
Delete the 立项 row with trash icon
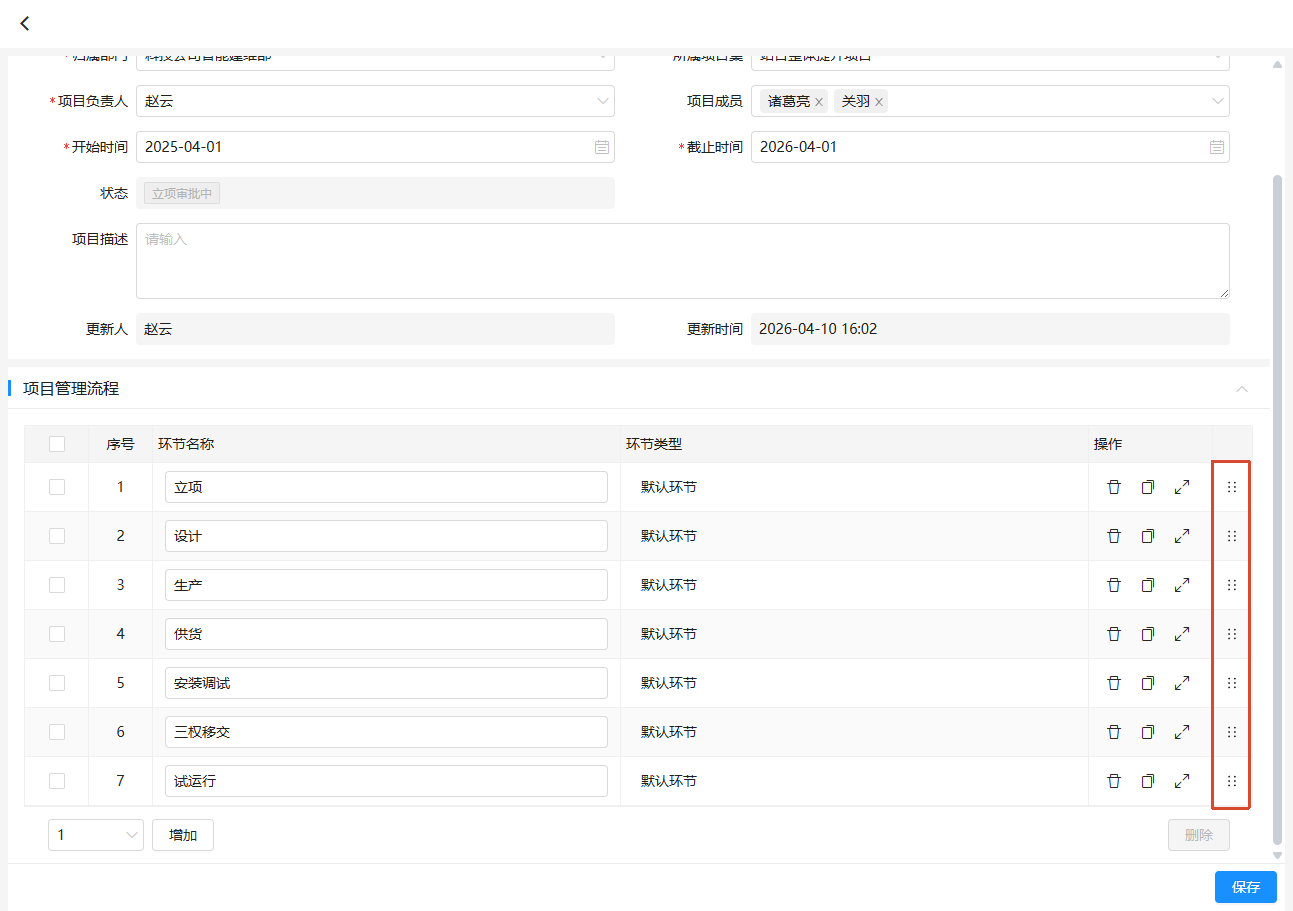pos(1114,487)
